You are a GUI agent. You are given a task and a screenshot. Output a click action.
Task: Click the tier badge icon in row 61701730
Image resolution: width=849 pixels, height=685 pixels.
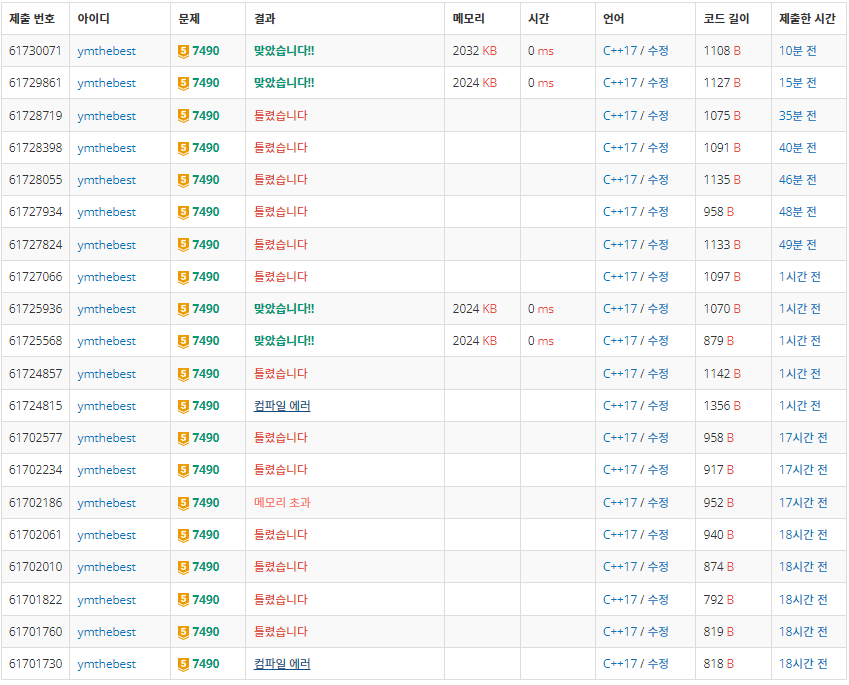pos(183,664)
